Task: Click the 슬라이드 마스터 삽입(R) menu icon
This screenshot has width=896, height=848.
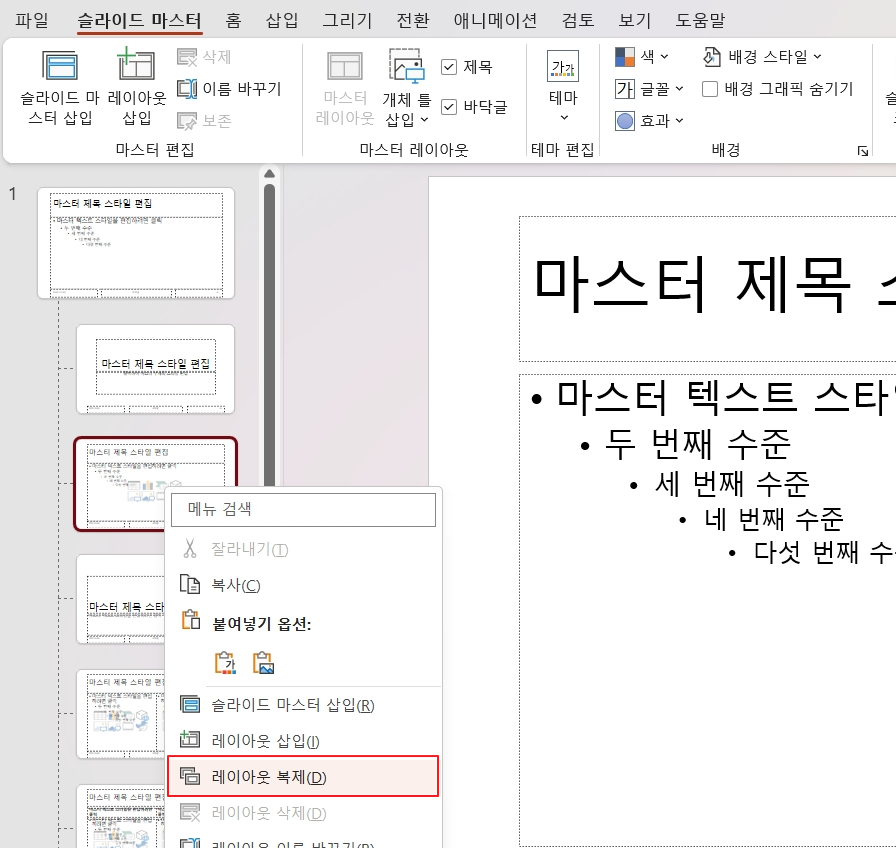Action: [x=190, y=704]
